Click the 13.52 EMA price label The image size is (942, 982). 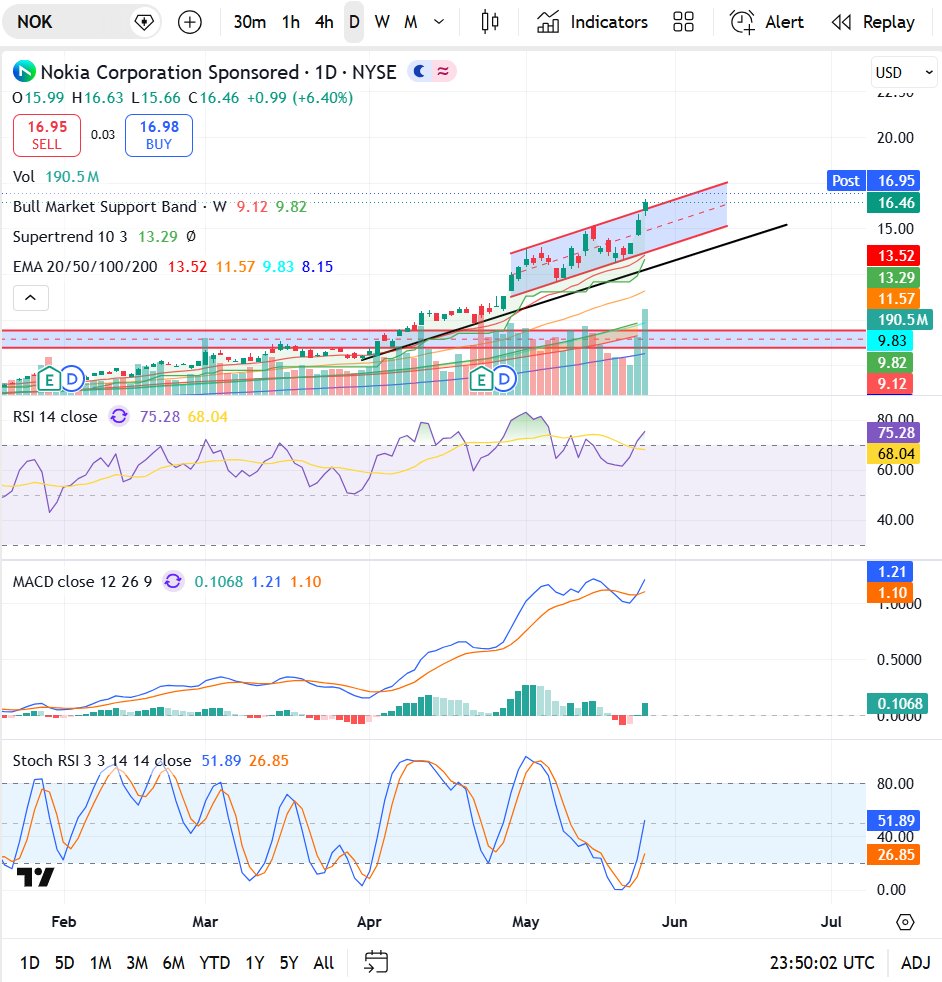(x=893, y=256)
